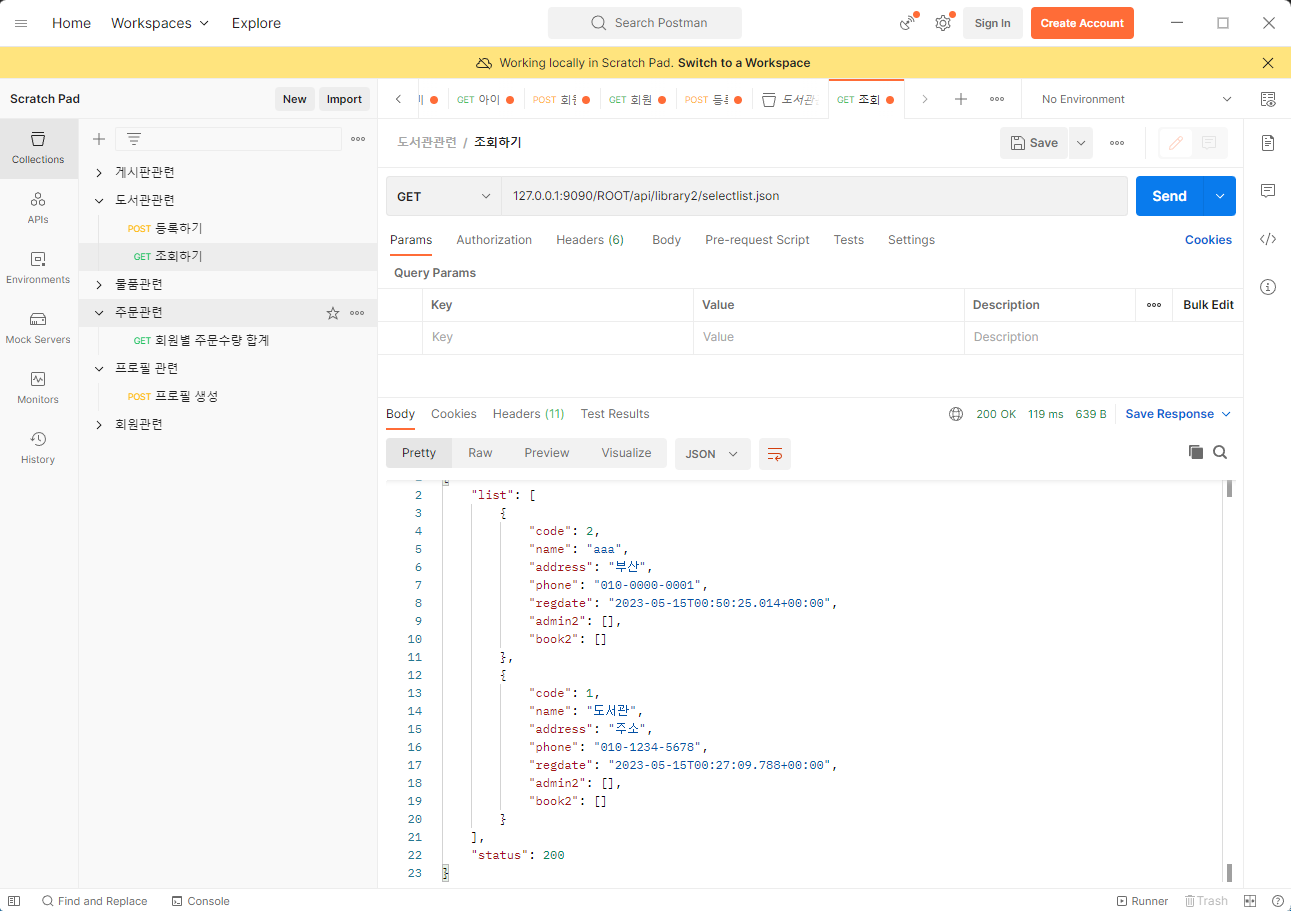This screenshot has width=1291, height=911.
Task: Copy the response body to clipboard
Action: click(x=1196, y=453)
